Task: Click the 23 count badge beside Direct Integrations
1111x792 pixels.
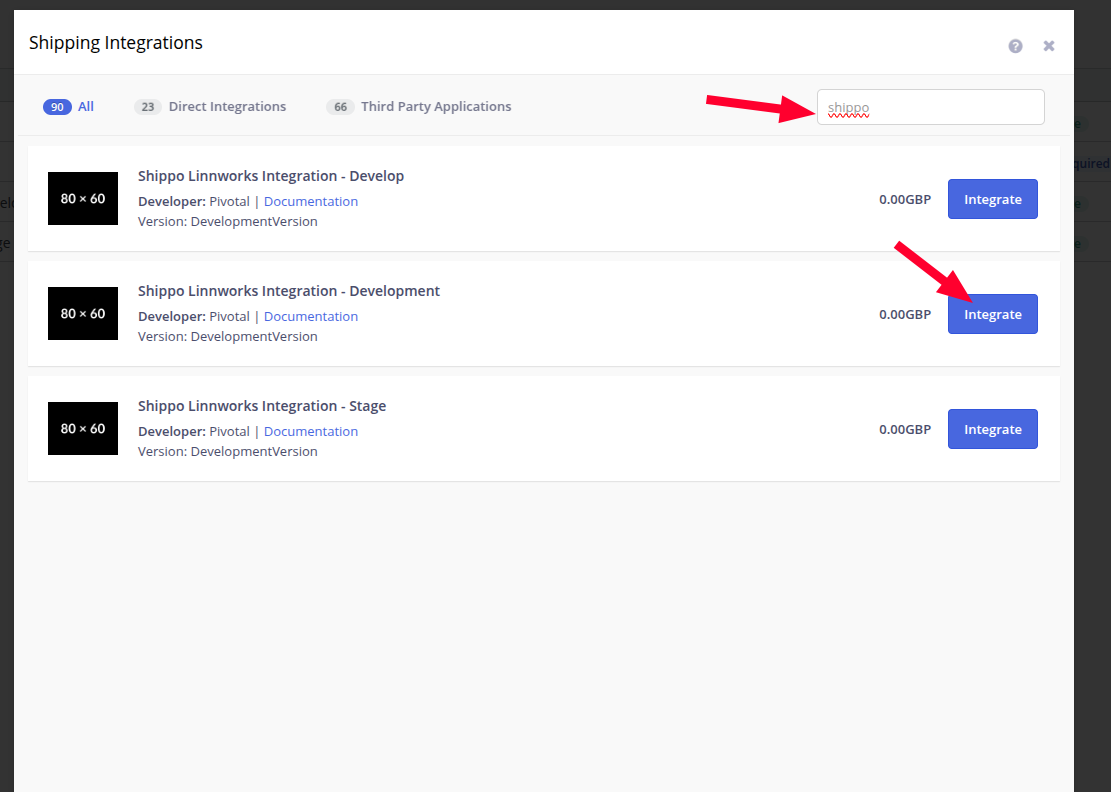Action: (x=148, y=107)
